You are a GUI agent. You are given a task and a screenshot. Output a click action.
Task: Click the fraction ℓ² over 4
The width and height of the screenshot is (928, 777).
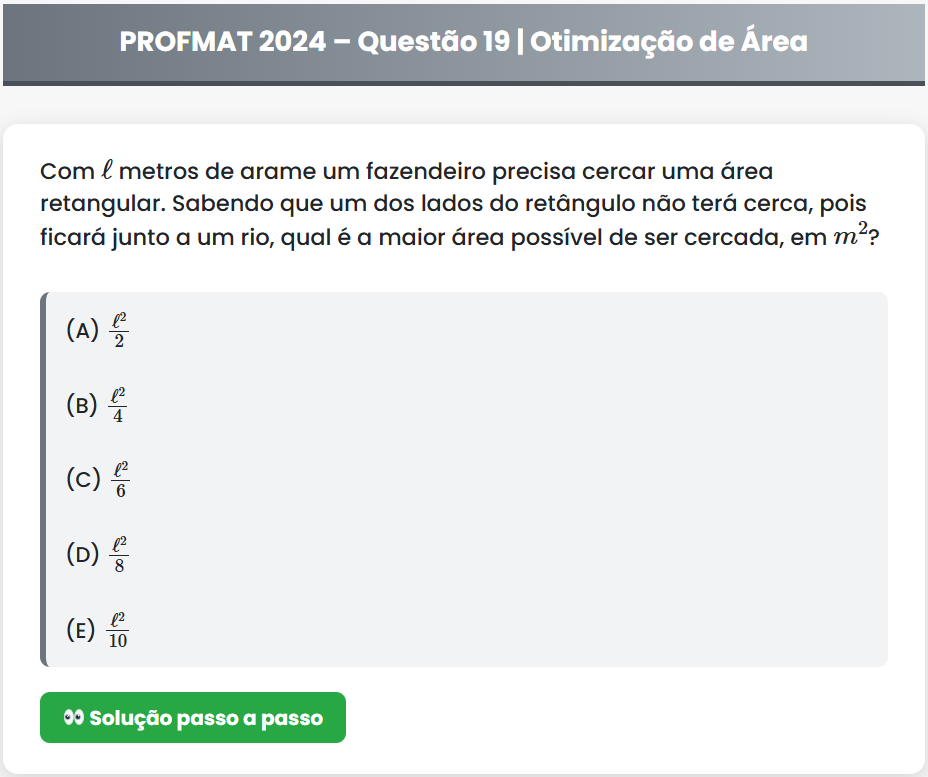(x=119, y=405)
